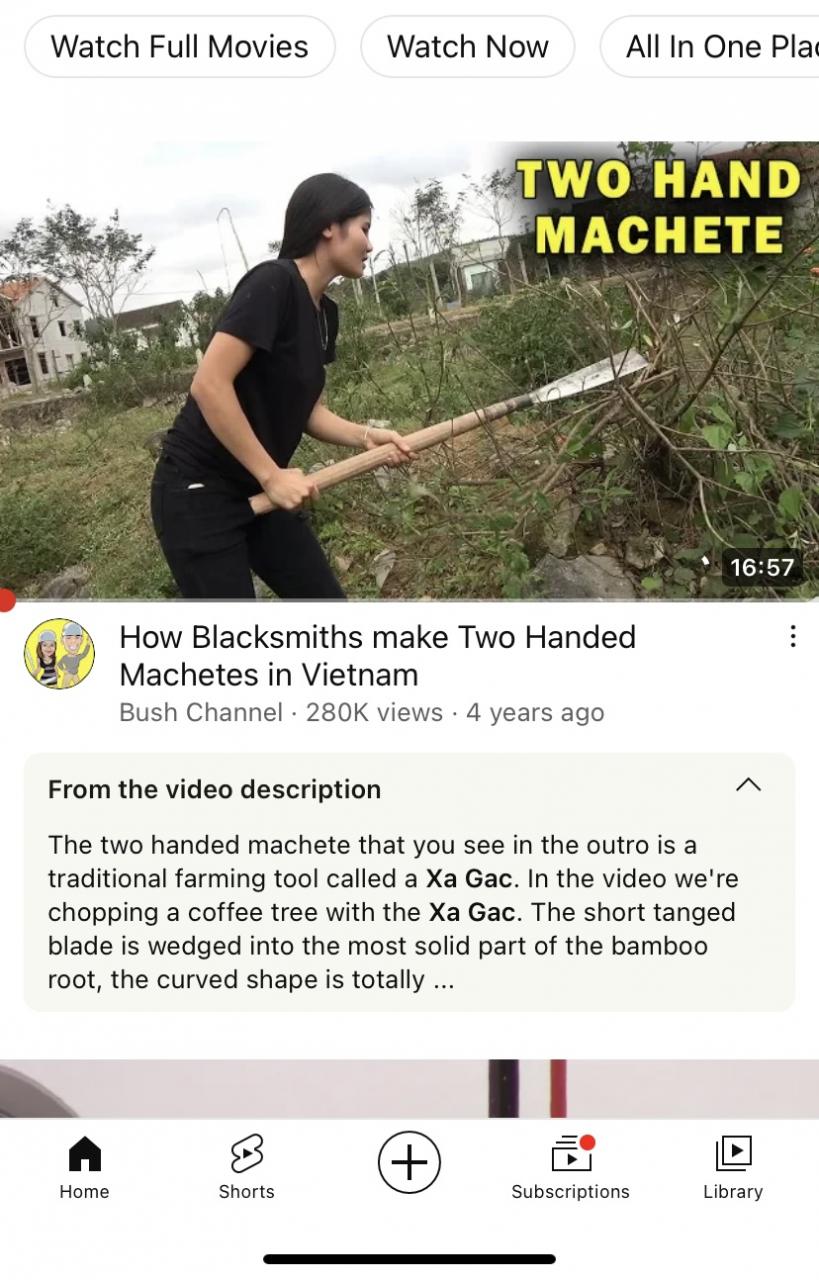The image size is (819, 1280).
Task: Open three-dot video options menu
Action: 792,636
